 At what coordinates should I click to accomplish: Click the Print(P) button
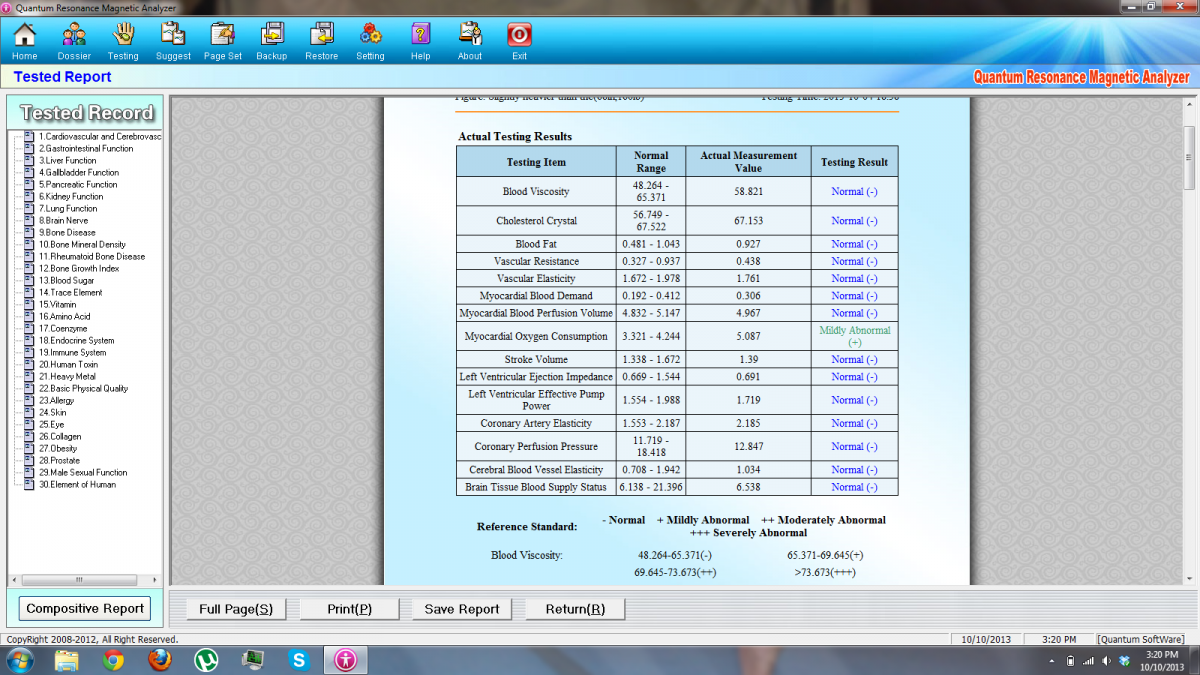pos(350,608)
